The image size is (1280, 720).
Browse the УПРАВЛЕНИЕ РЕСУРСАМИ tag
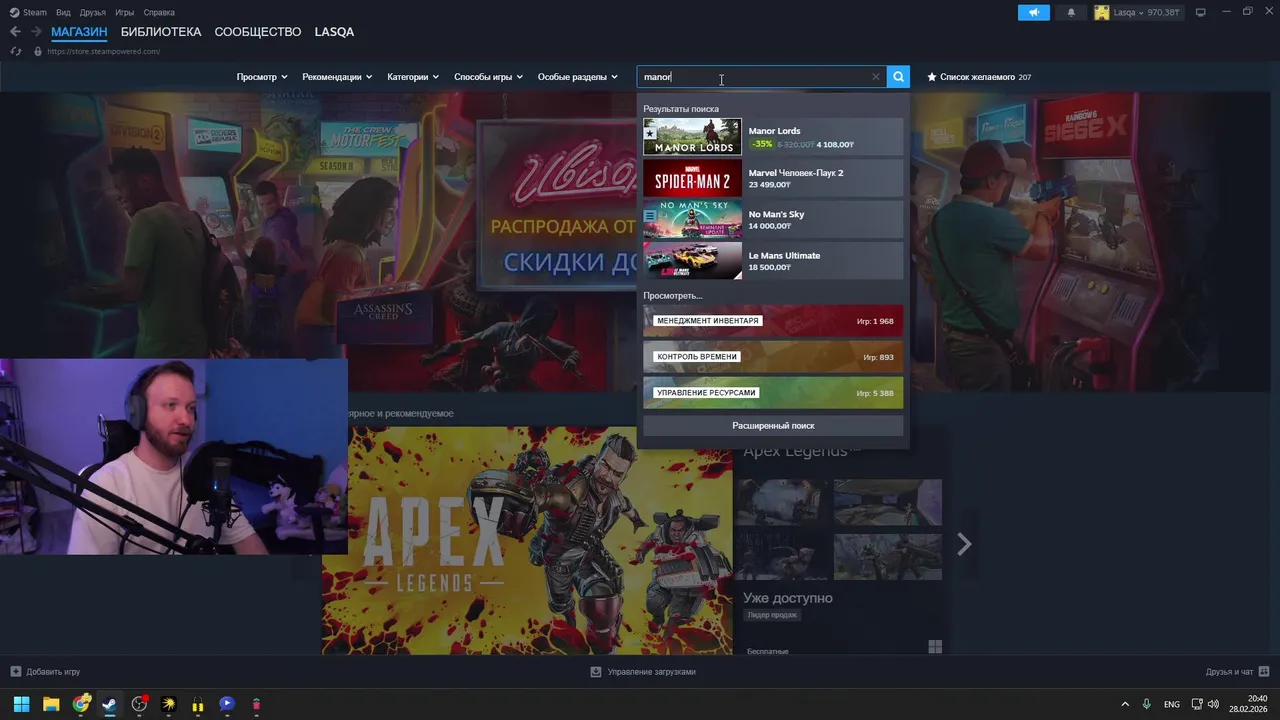[773, 393]
